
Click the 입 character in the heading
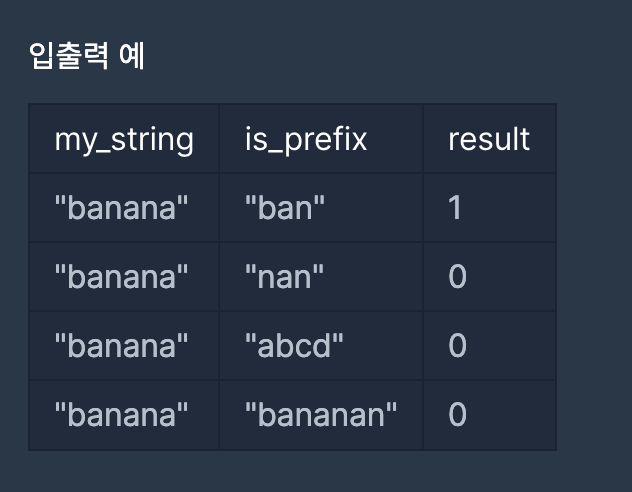pyautogui.click(x=41, y=56)
